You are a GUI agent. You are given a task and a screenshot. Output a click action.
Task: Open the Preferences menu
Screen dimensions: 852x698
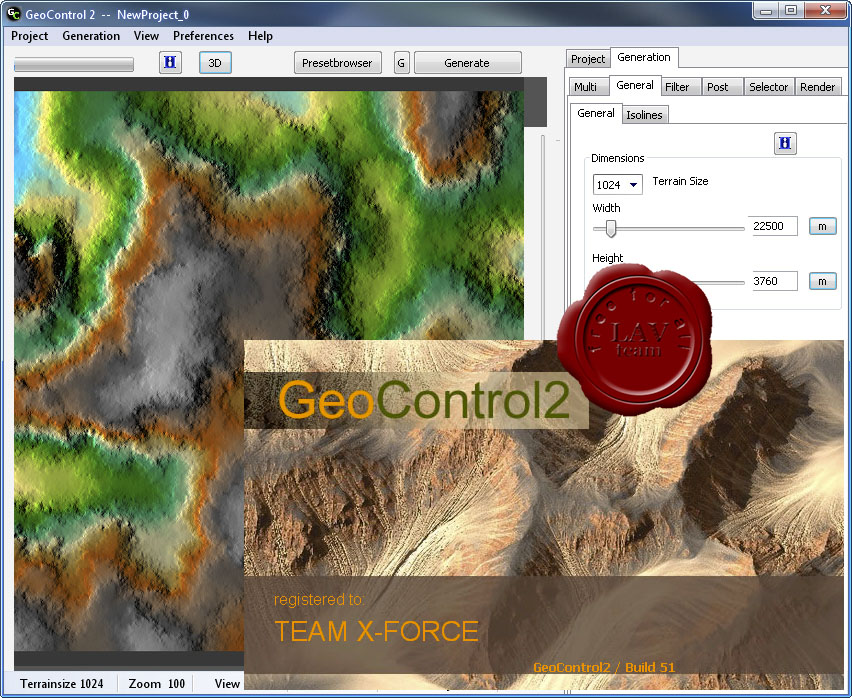point(203,36)
